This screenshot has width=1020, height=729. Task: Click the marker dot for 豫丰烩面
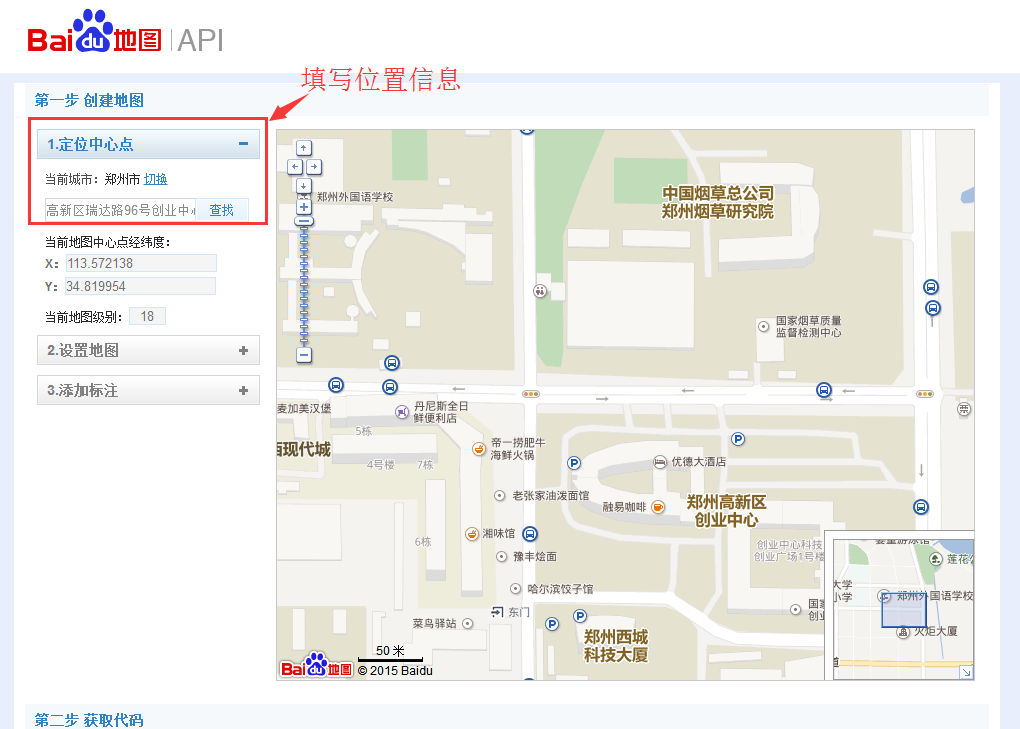click(502, 557)
